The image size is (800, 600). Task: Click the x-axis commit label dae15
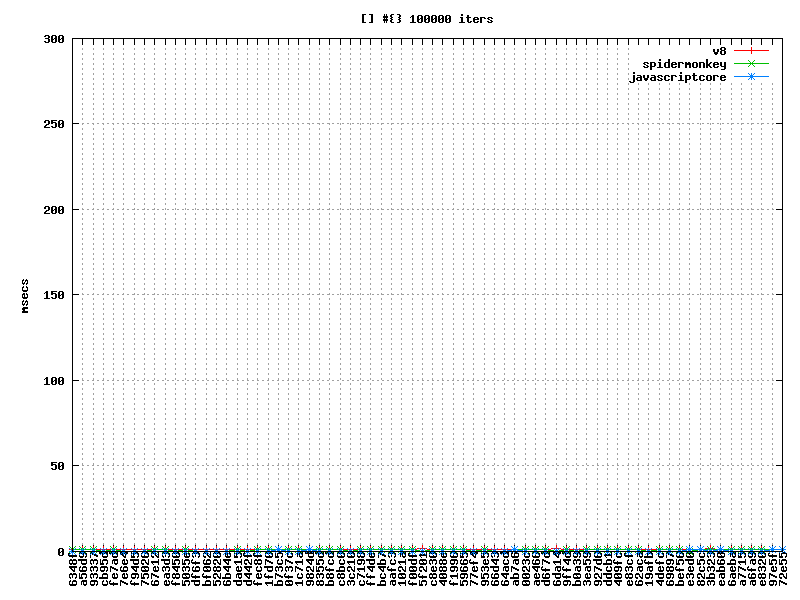pyautogui.click(x=237, y=568)
